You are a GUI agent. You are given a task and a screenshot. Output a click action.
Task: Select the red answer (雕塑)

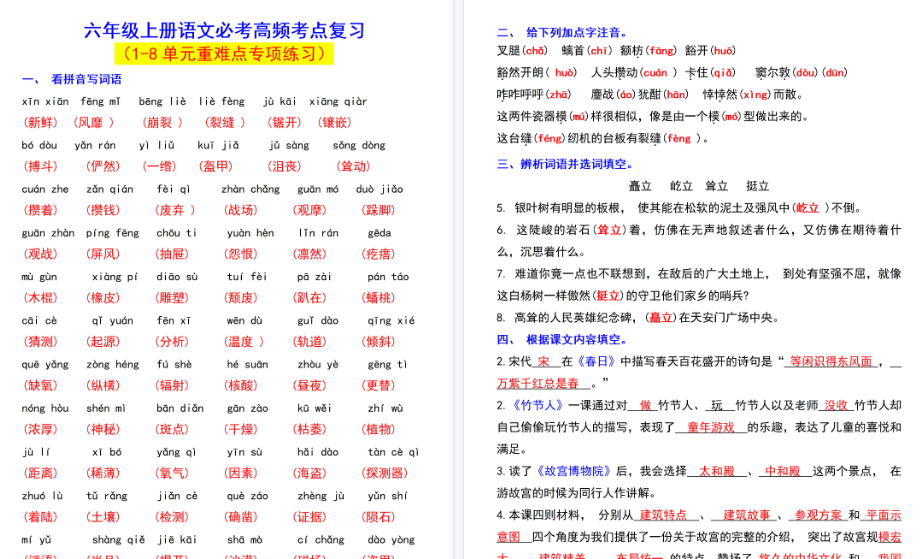[171, 298]
